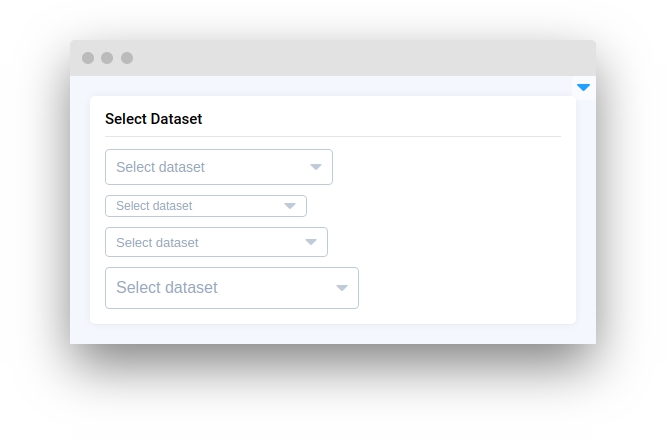Screen dimensions: 666x444
Task: Click placeholder text in the topmost dropdown
Action: tap(160, 167)
